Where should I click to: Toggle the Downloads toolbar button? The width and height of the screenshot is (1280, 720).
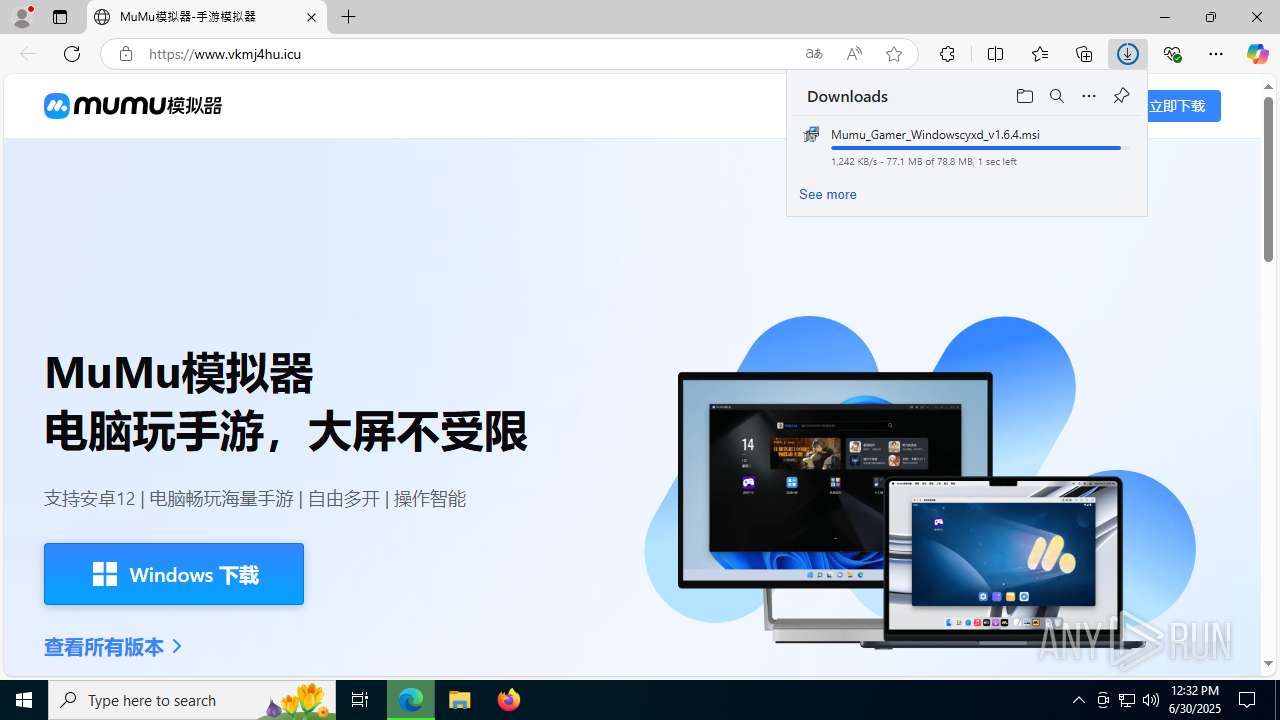click(1128, 54)
